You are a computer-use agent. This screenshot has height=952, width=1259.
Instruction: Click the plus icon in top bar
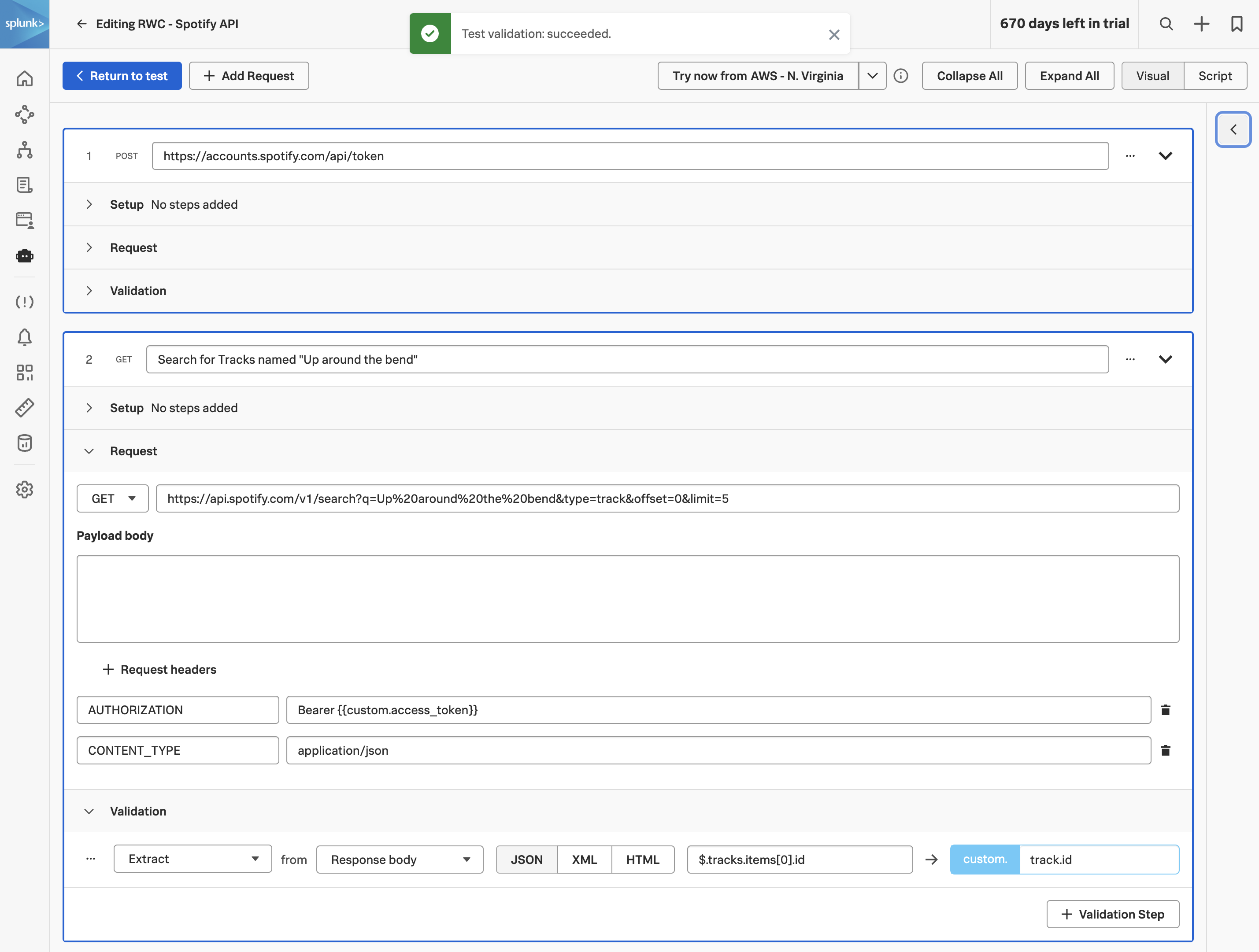coord(1202,24)
